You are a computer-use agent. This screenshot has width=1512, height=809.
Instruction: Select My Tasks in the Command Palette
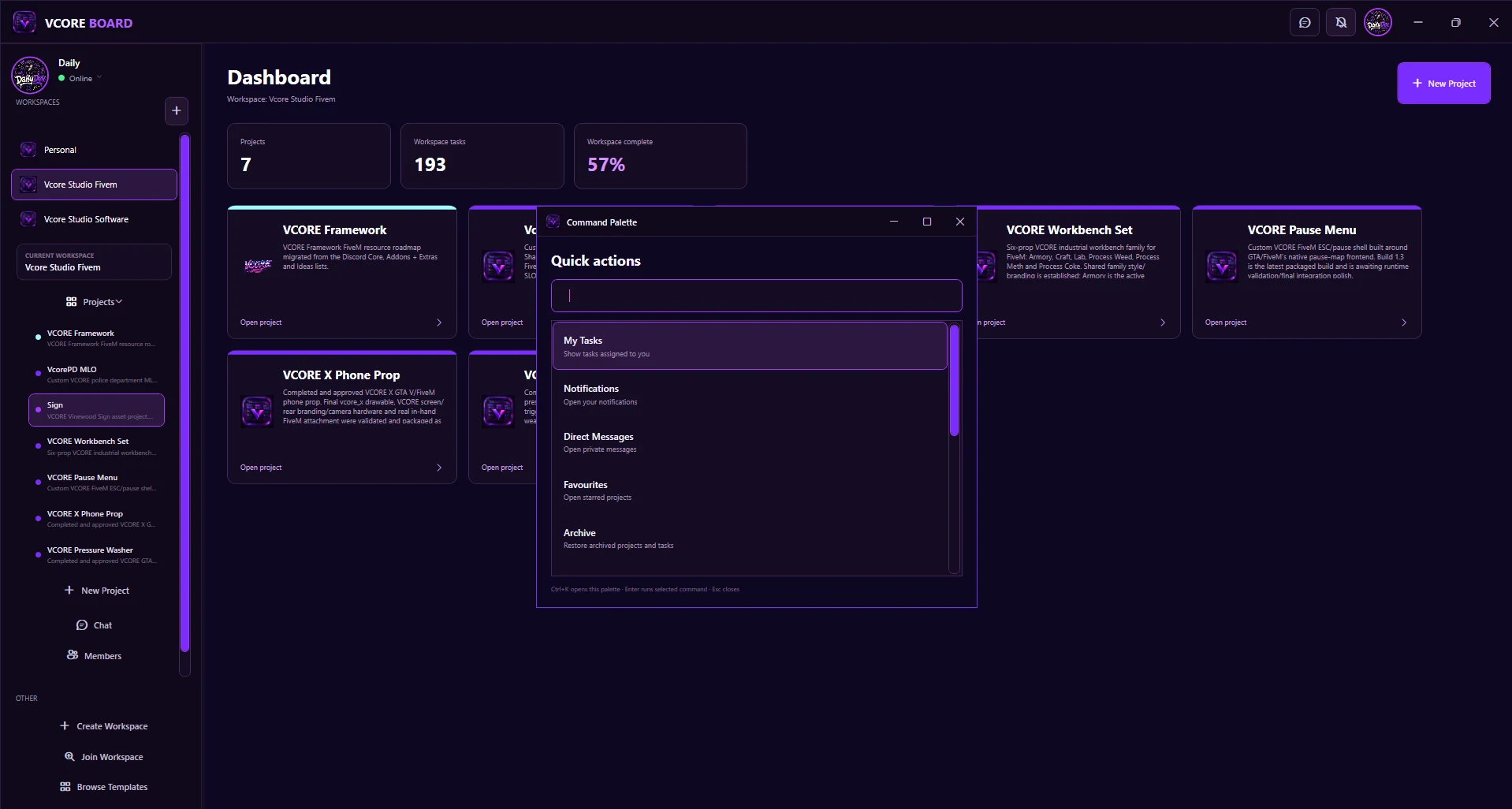[750, 346]
